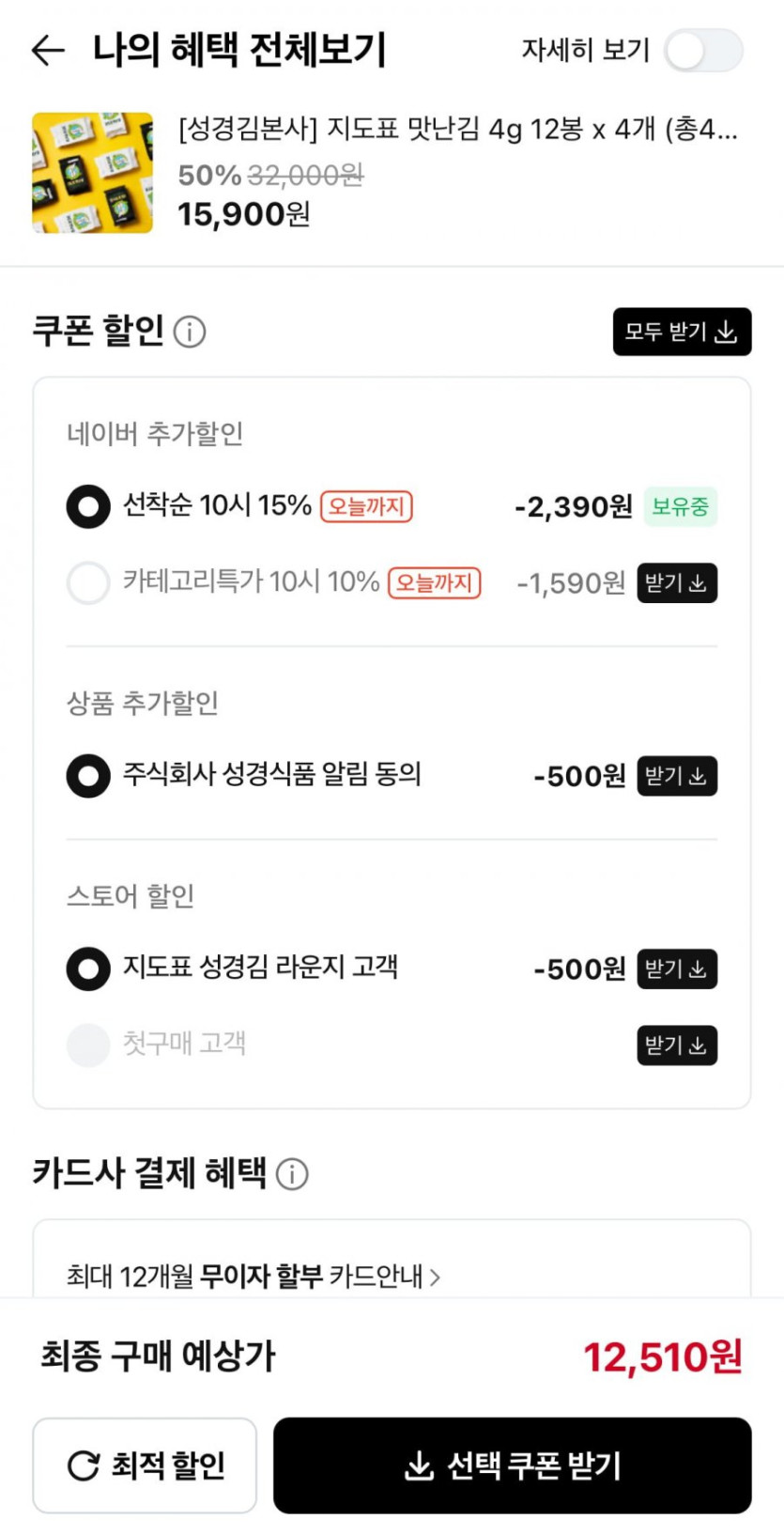Screen dimensions: 784x1534
Task: Open card payment benefit info icon
Action: (x=292, y=1174)
